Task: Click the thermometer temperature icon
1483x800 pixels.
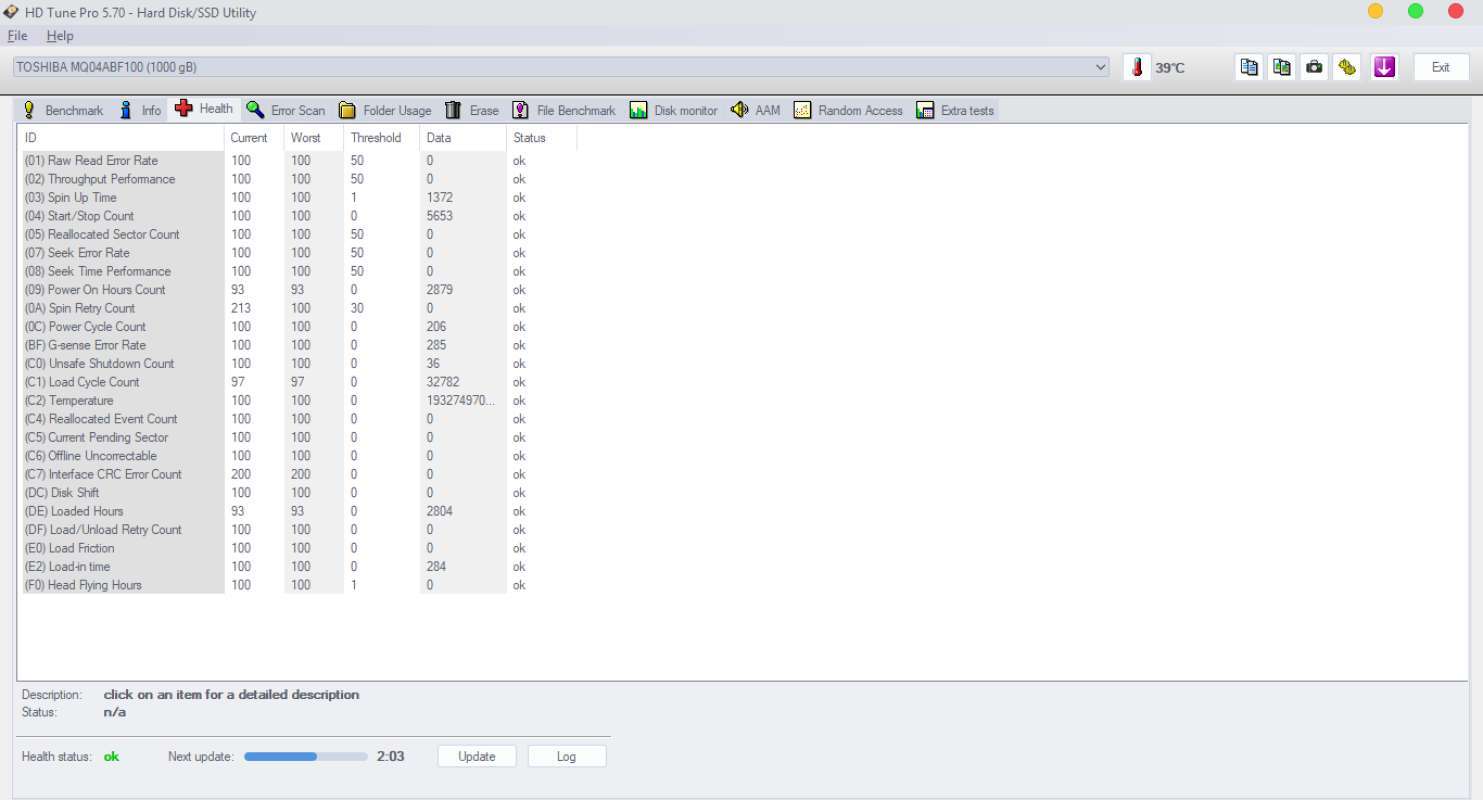Action: (x=1136, y=67)
